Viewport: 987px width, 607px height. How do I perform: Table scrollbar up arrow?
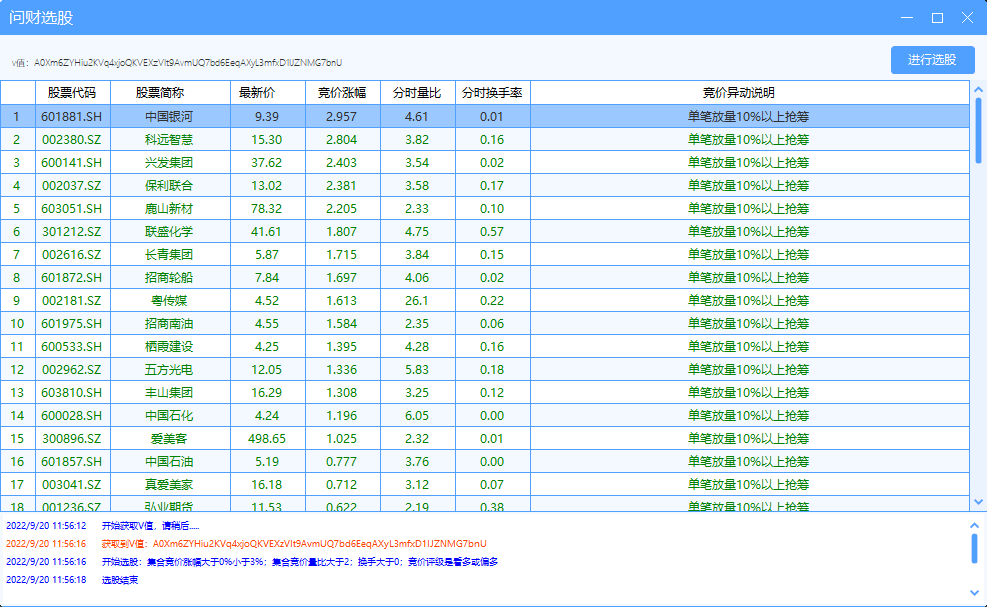coord(978,89)
